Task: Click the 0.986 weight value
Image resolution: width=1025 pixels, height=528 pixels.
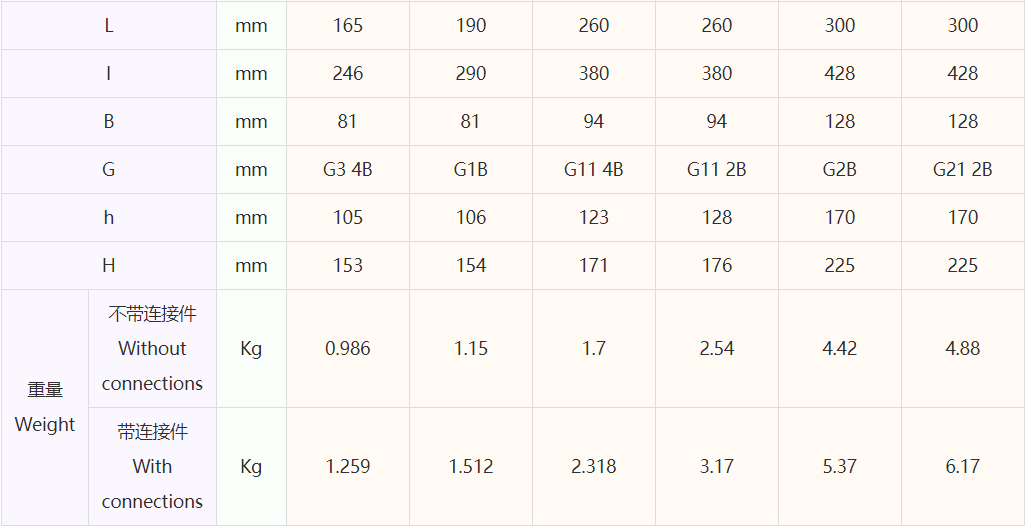Action: click(x=348, y=349)
